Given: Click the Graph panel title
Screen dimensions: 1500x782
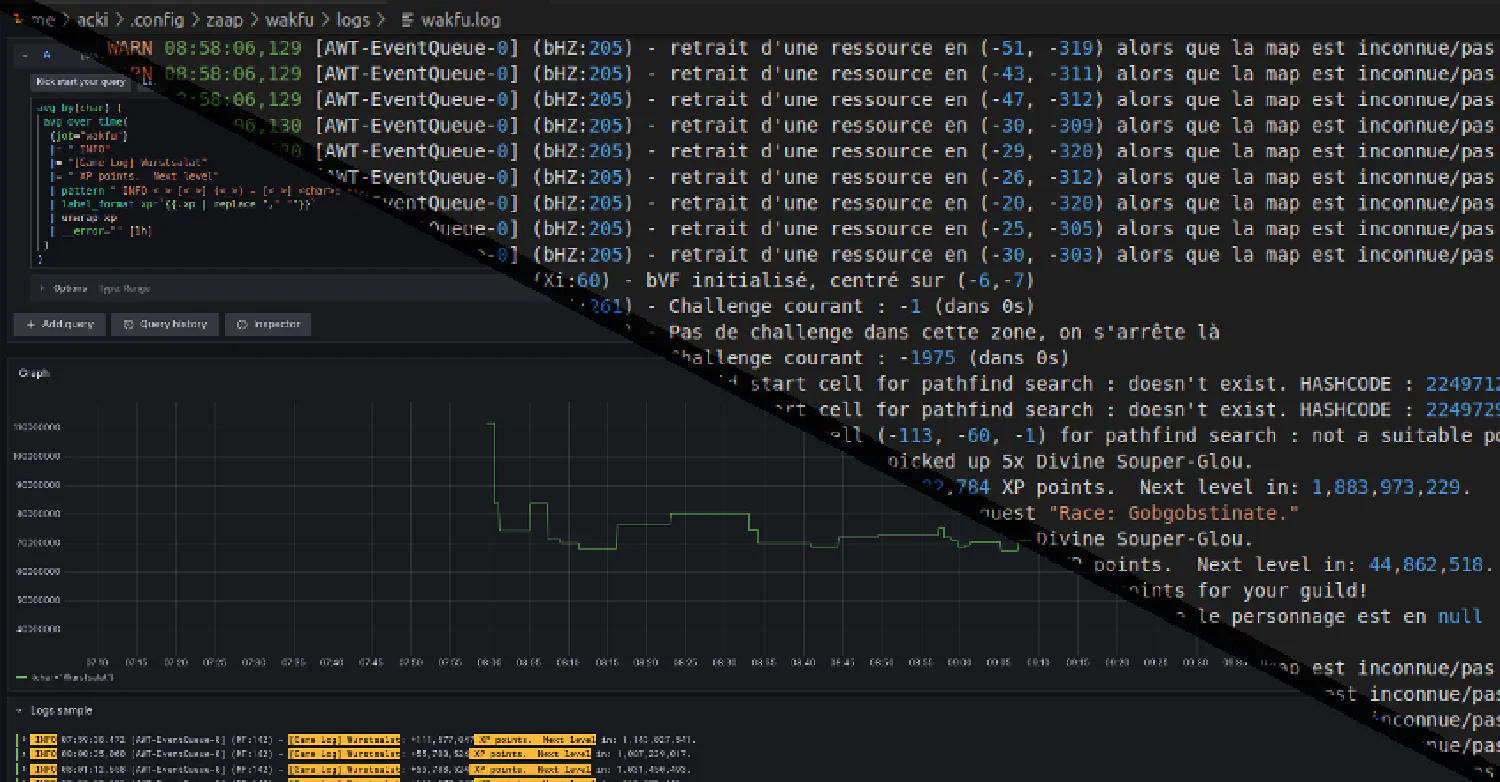Looking at the screenshot, I should (x=34, y=373).
